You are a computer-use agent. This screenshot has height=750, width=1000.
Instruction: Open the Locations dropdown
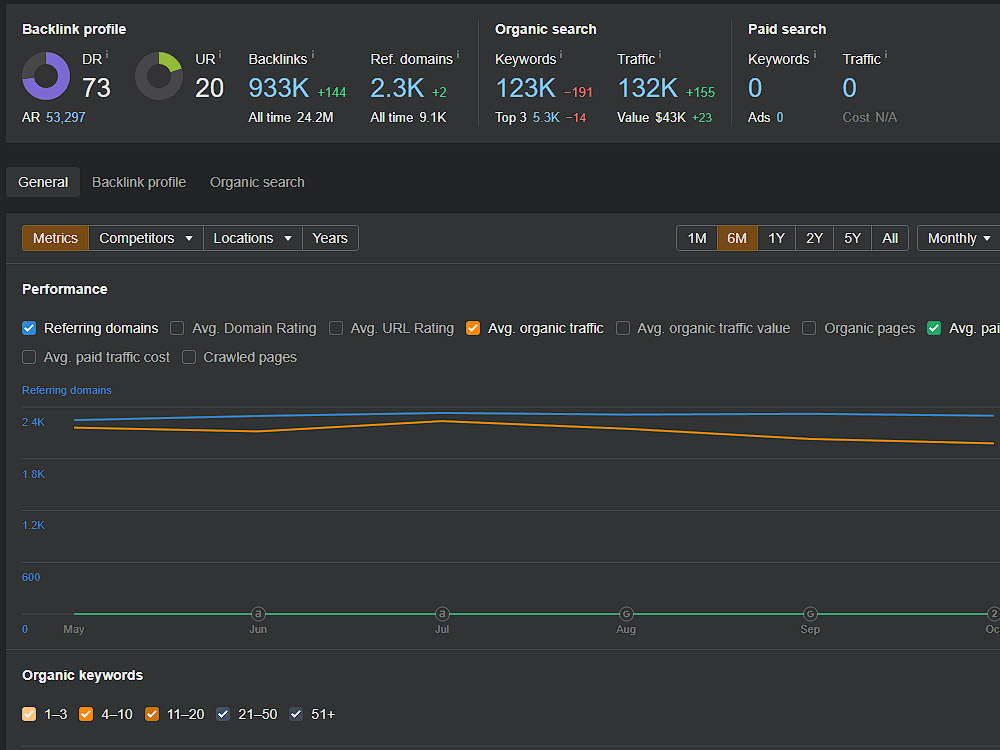[253, 238]
